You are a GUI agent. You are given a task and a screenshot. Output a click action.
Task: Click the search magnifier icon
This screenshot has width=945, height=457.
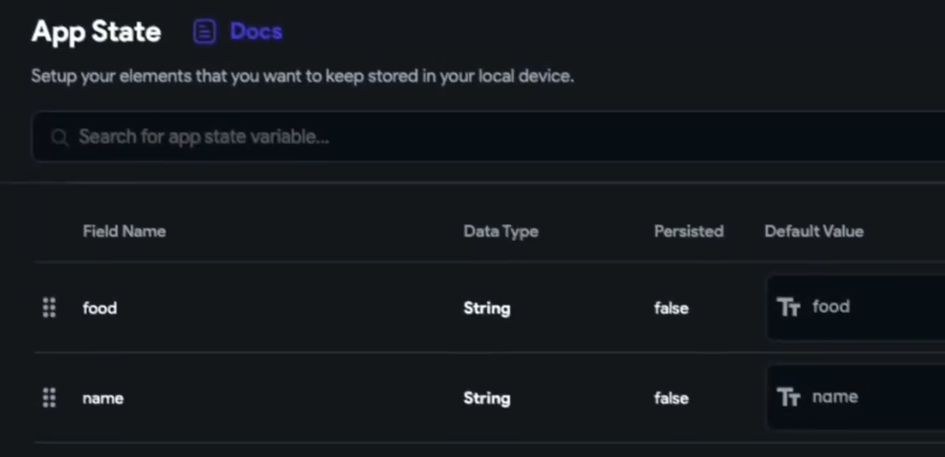(60, 137)
